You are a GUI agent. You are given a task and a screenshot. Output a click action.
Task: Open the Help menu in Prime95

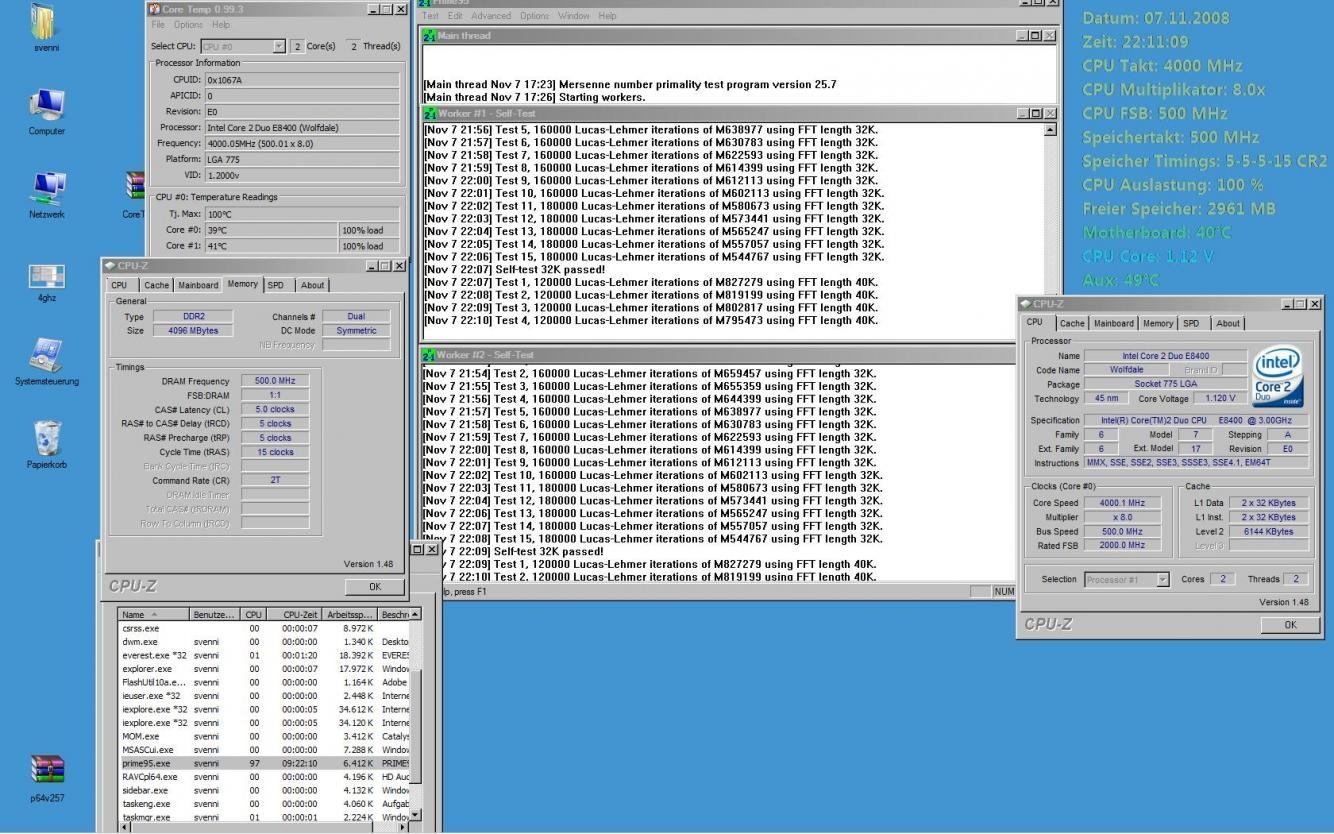(x=607, y=16)
